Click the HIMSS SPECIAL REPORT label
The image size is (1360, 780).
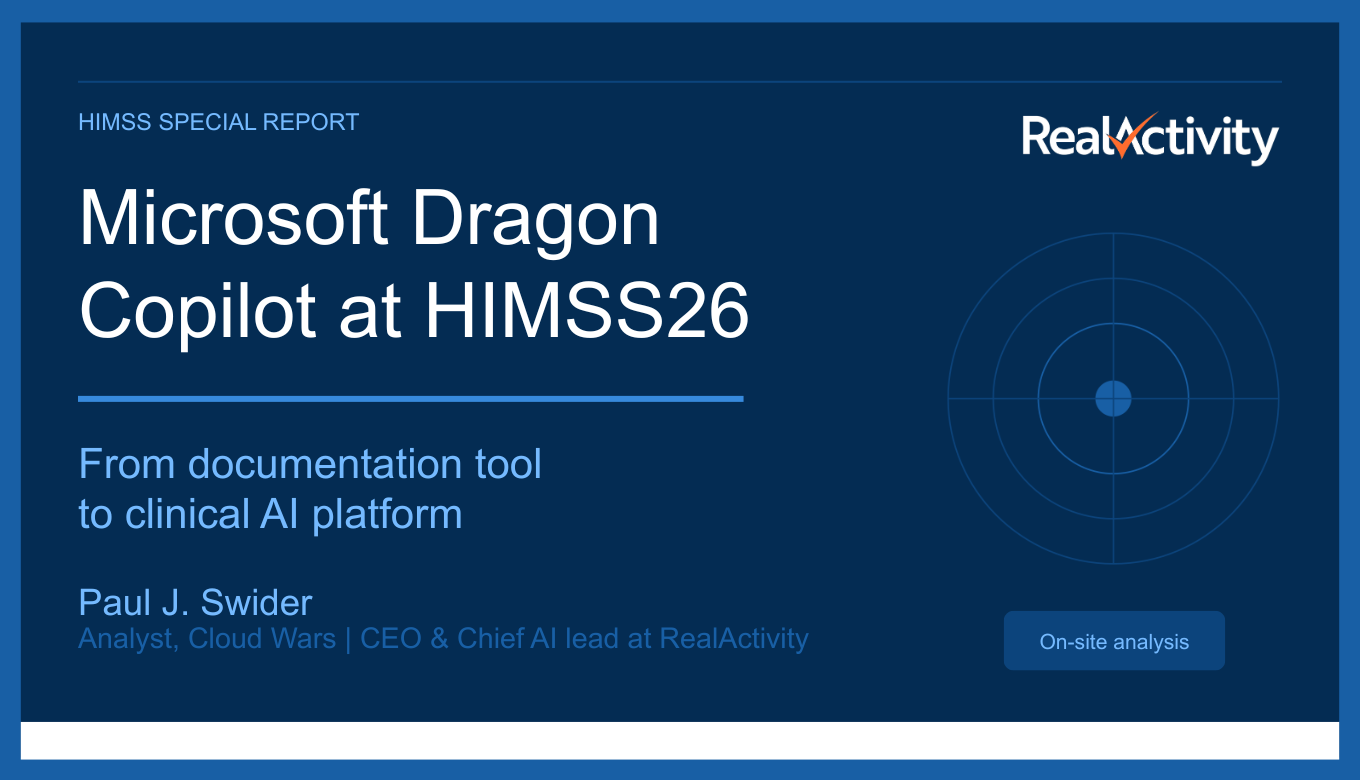(x=218, y=122)
